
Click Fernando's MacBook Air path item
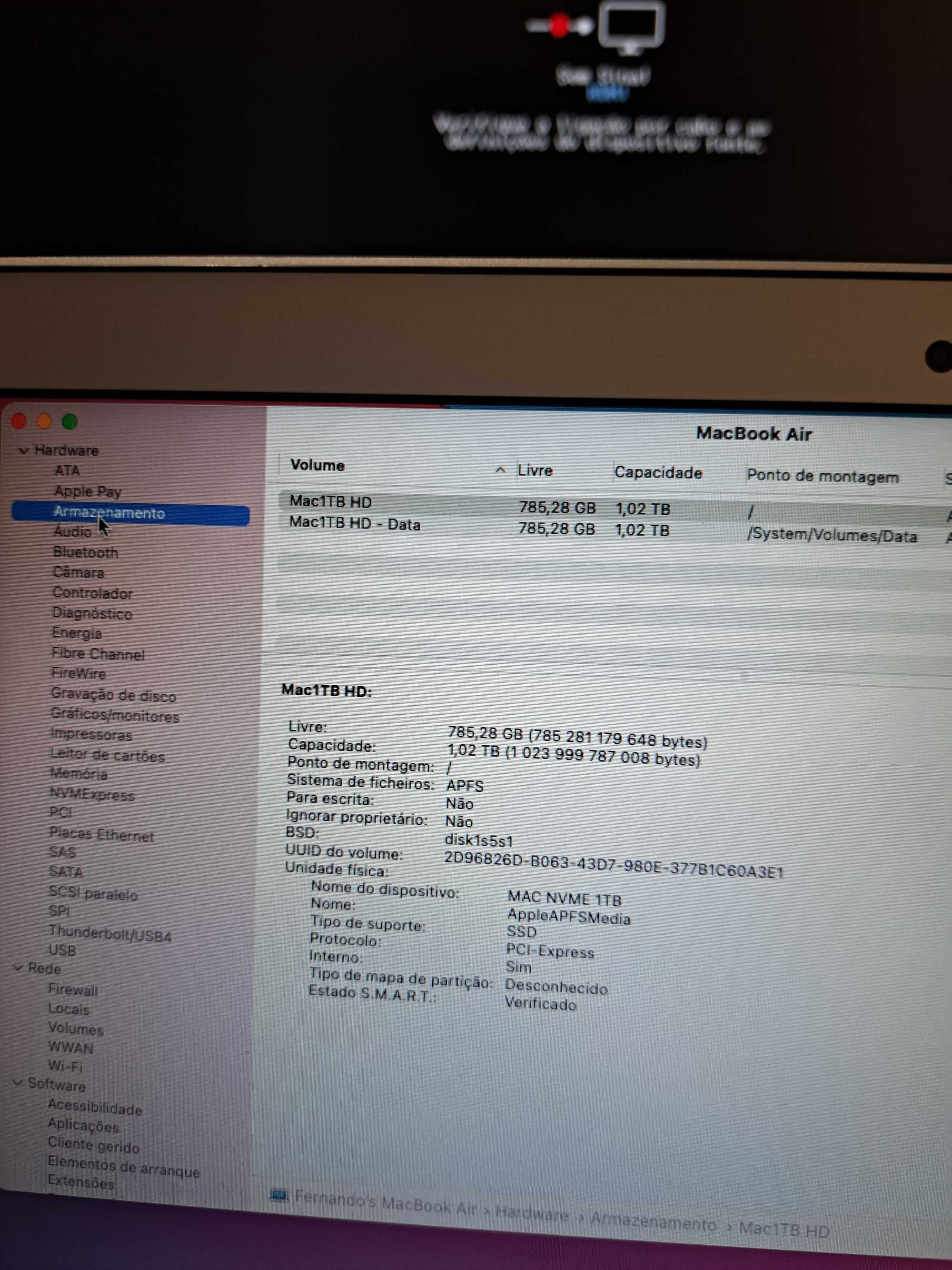(386, 1203)
